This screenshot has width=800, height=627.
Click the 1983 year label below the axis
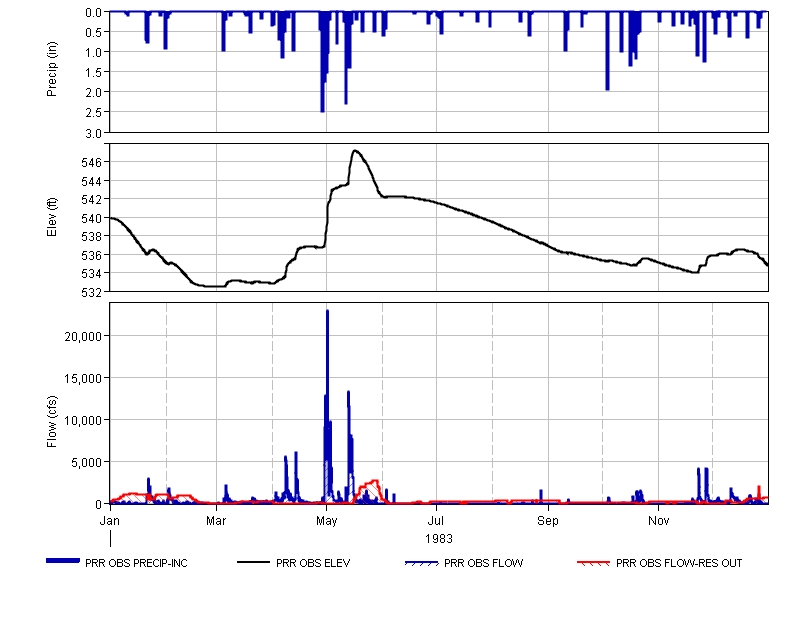[438, 538]
